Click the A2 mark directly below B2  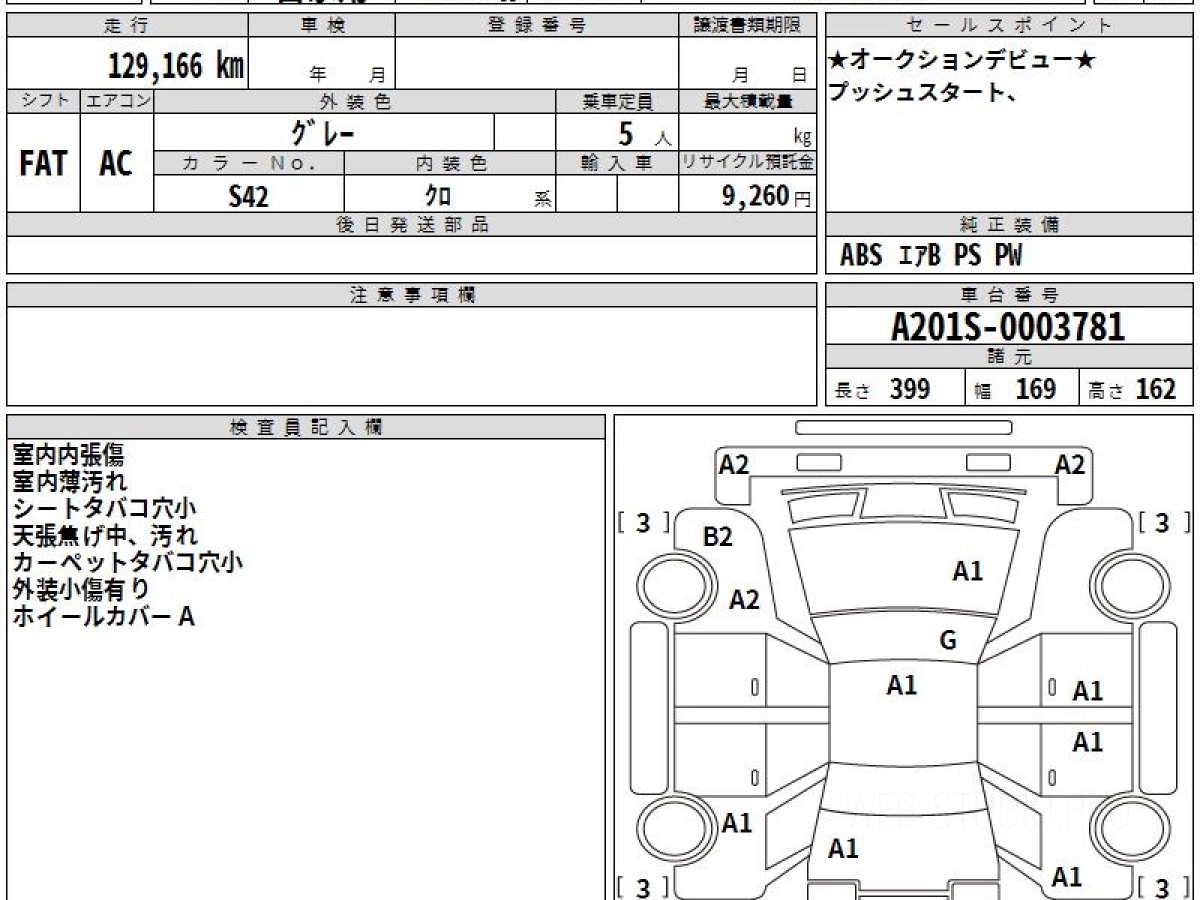click(744, 599)
